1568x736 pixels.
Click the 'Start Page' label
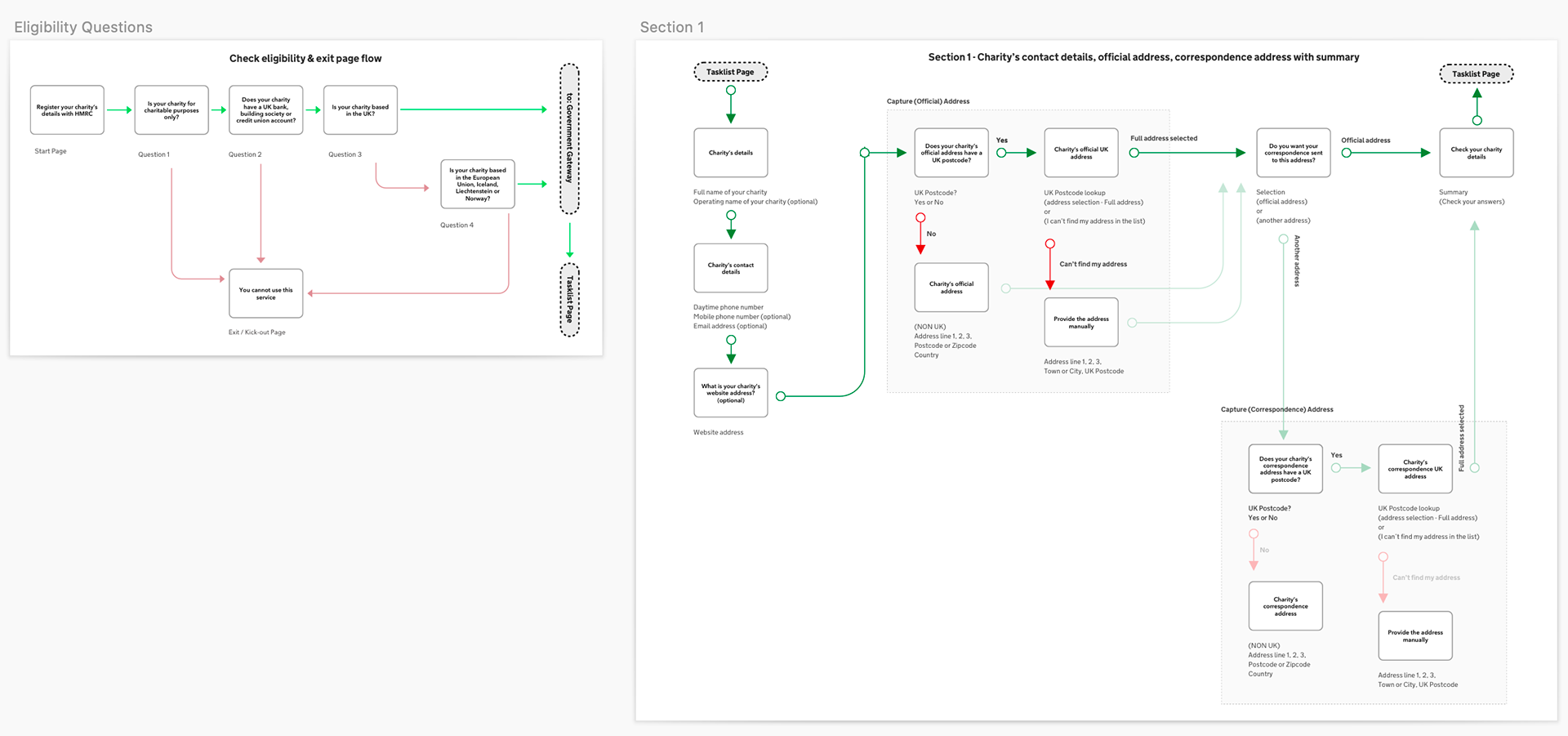click(x=51, y=151)
